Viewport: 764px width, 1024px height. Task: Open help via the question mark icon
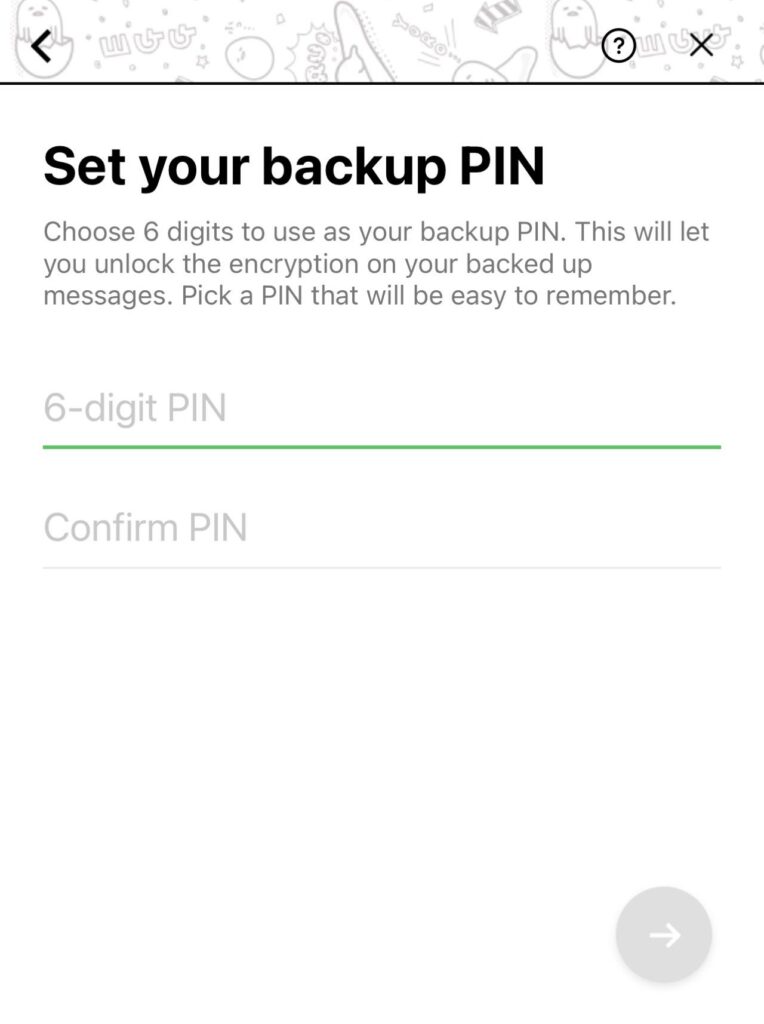coord(618,46)
